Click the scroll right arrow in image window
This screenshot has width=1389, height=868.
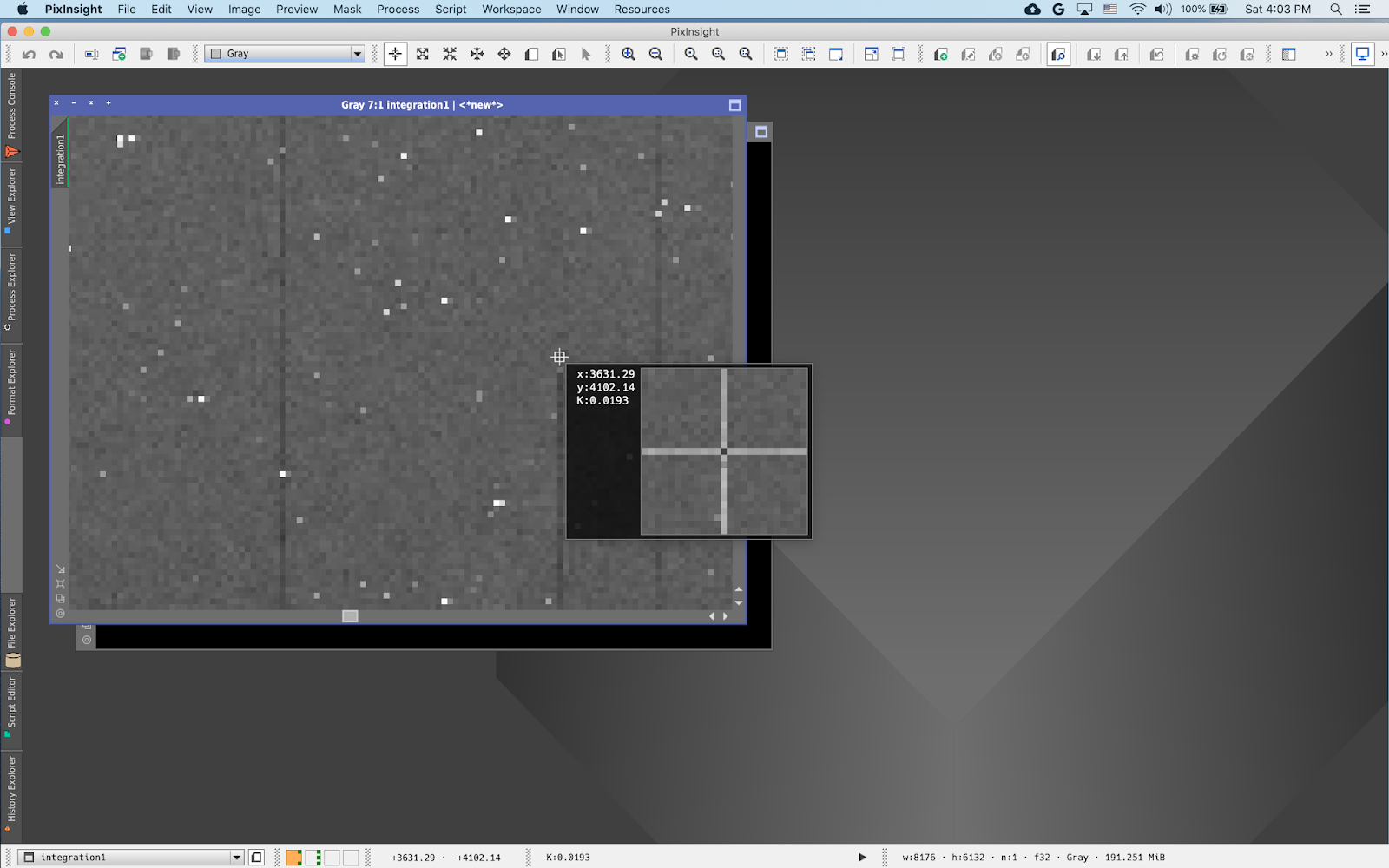tap(726, 616)
